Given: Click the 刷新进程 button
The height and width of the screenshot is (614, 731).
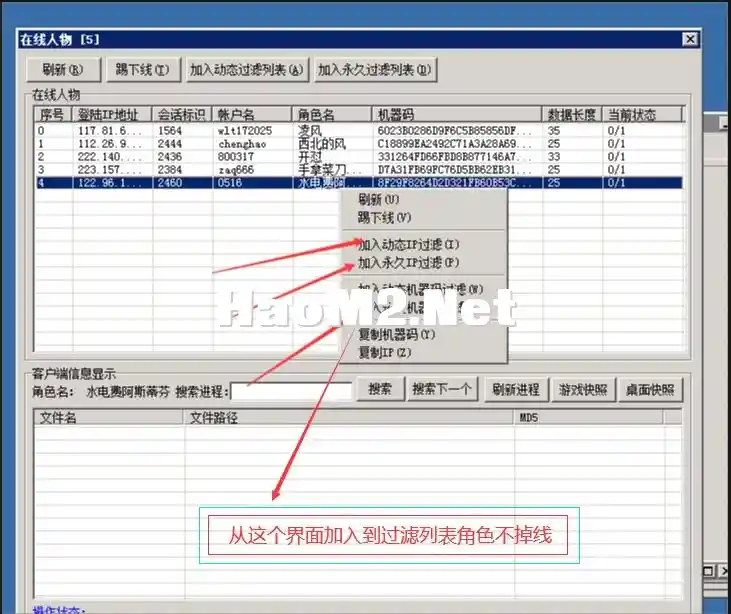Looking at the screenshot, I should pyautogui.click(x=516, y=389).
